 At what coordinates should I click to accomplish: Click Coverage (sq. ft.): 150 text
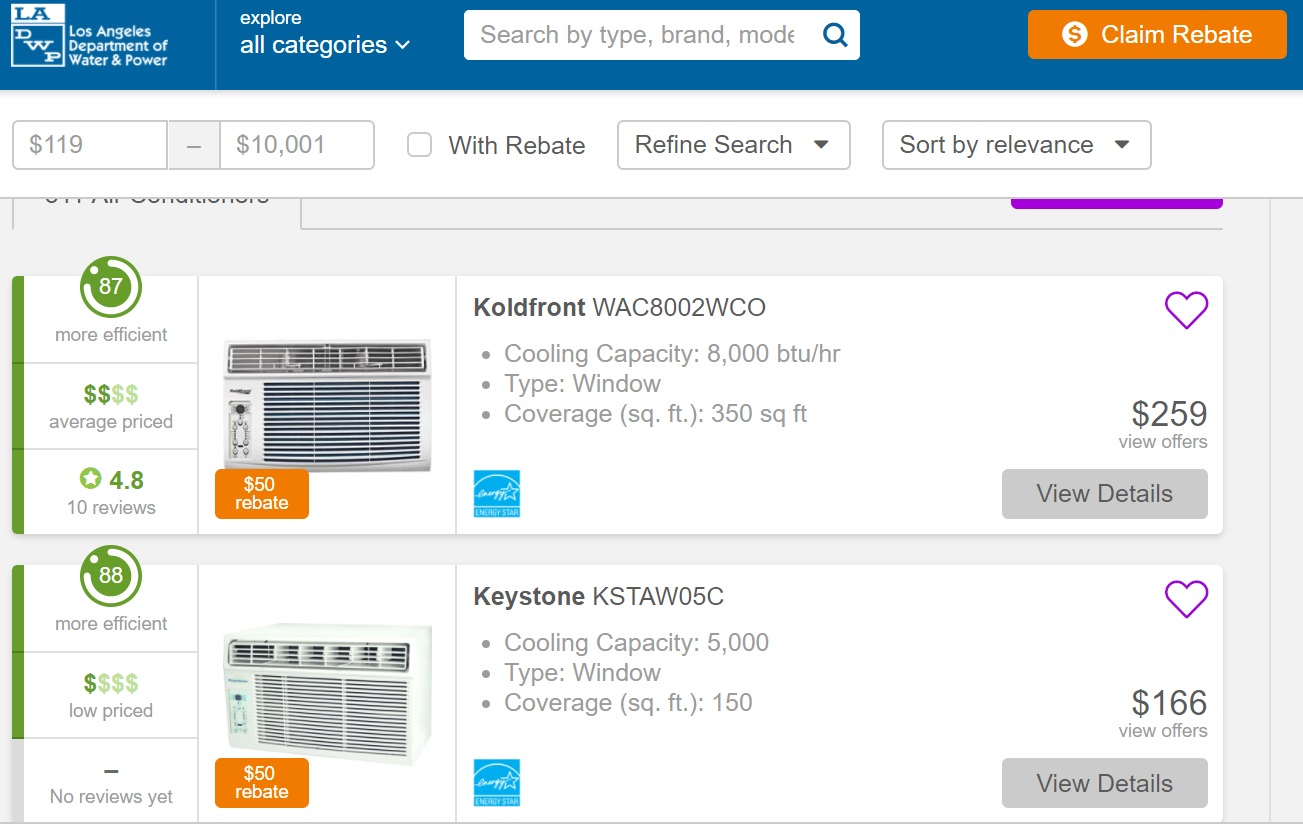[628, 703]
